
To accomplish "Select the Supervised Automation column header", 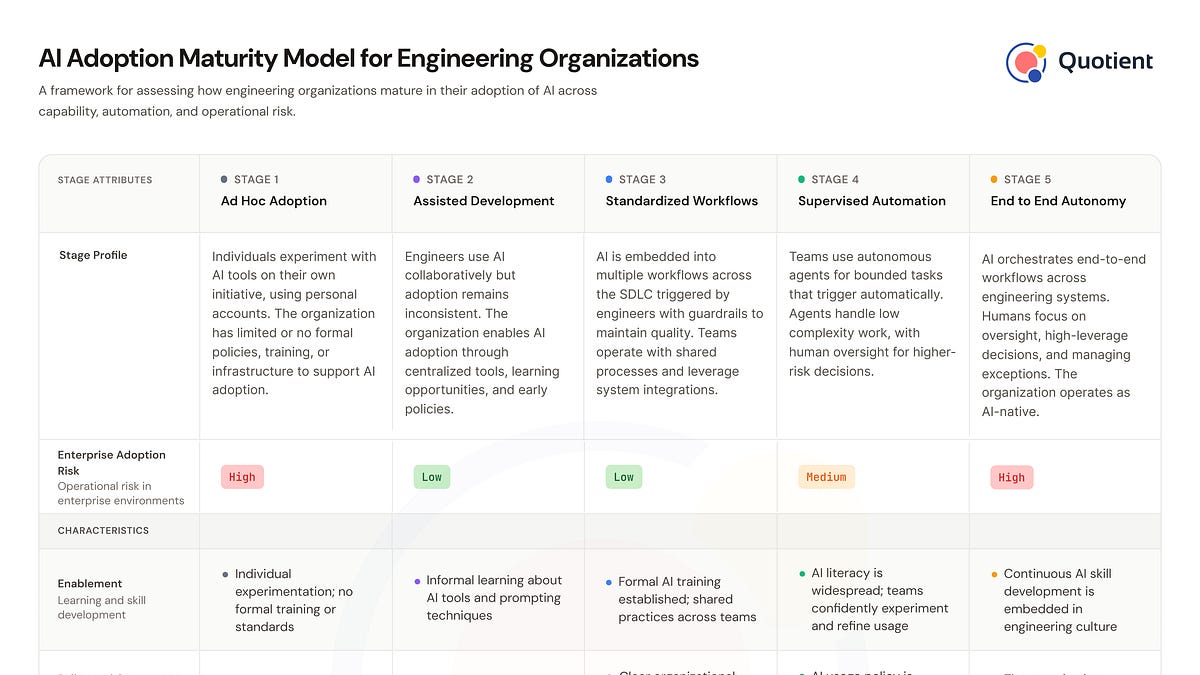I will click(871, 201).
